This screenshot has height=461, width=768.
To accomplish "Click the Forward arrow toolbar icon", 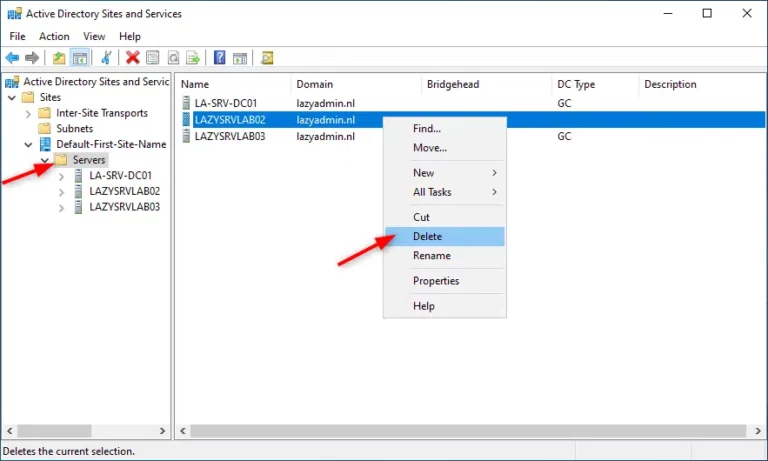I will pyautogui.click(x=32, y=58).
